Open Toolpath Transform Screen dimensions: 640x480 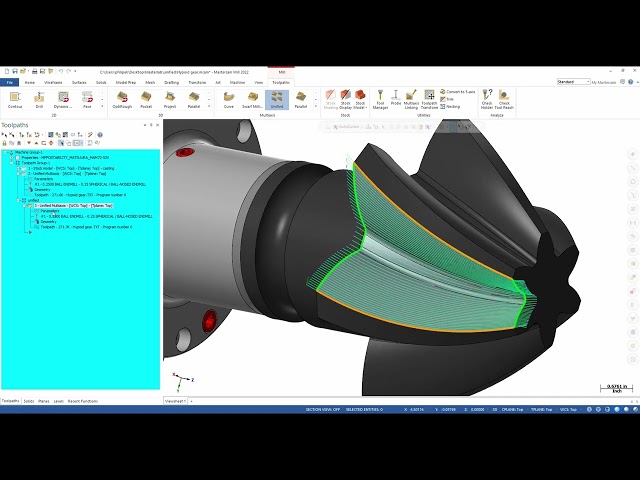pyautogui.click(x=429, y=100)
